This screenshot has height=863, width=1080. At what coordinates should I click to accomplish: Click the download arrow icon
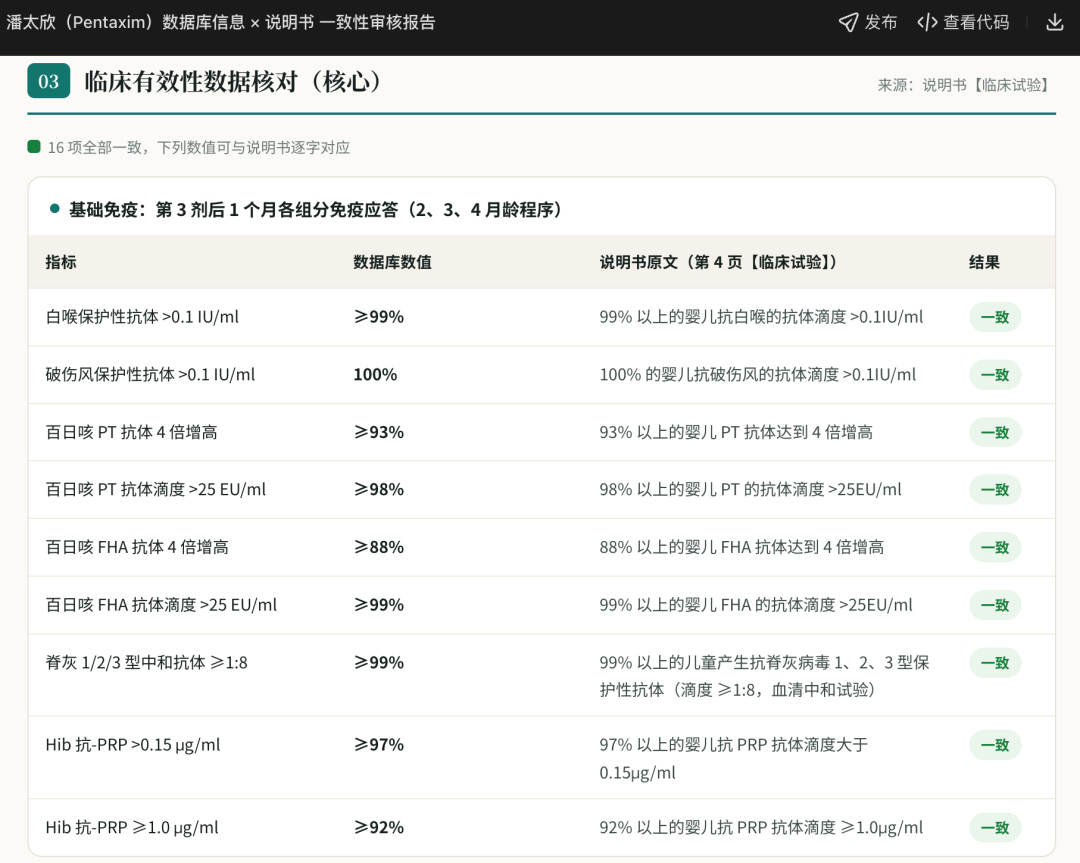1055,23
